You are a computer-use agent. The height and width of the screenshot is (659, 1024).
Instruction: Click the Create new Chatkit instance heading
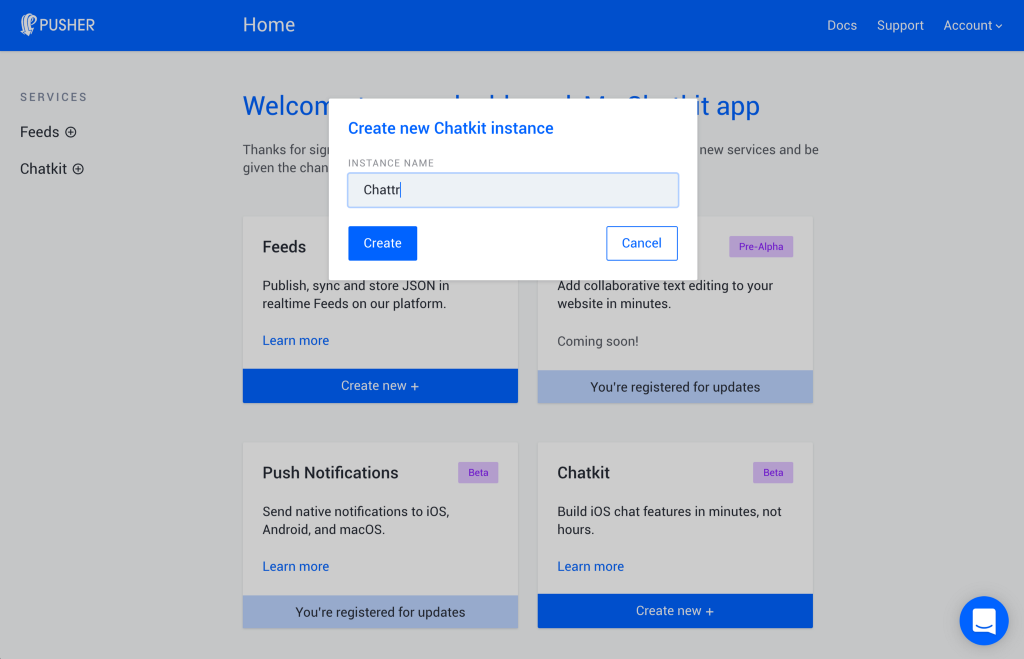(x=451, y=128)
